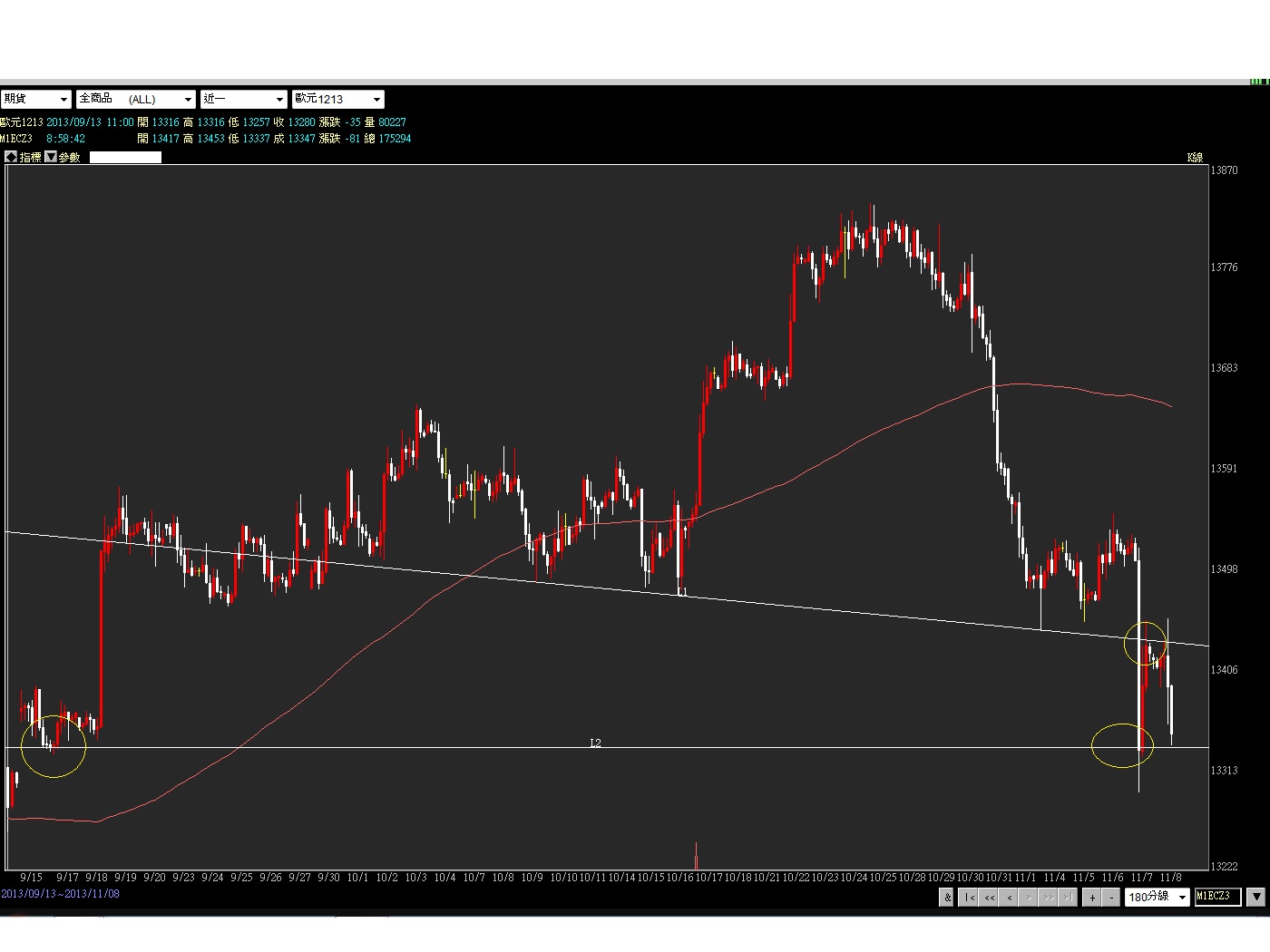The image size is (1270, 952).
Task: Click price level 13313 on axis
Action: [x=1224, y=771]
